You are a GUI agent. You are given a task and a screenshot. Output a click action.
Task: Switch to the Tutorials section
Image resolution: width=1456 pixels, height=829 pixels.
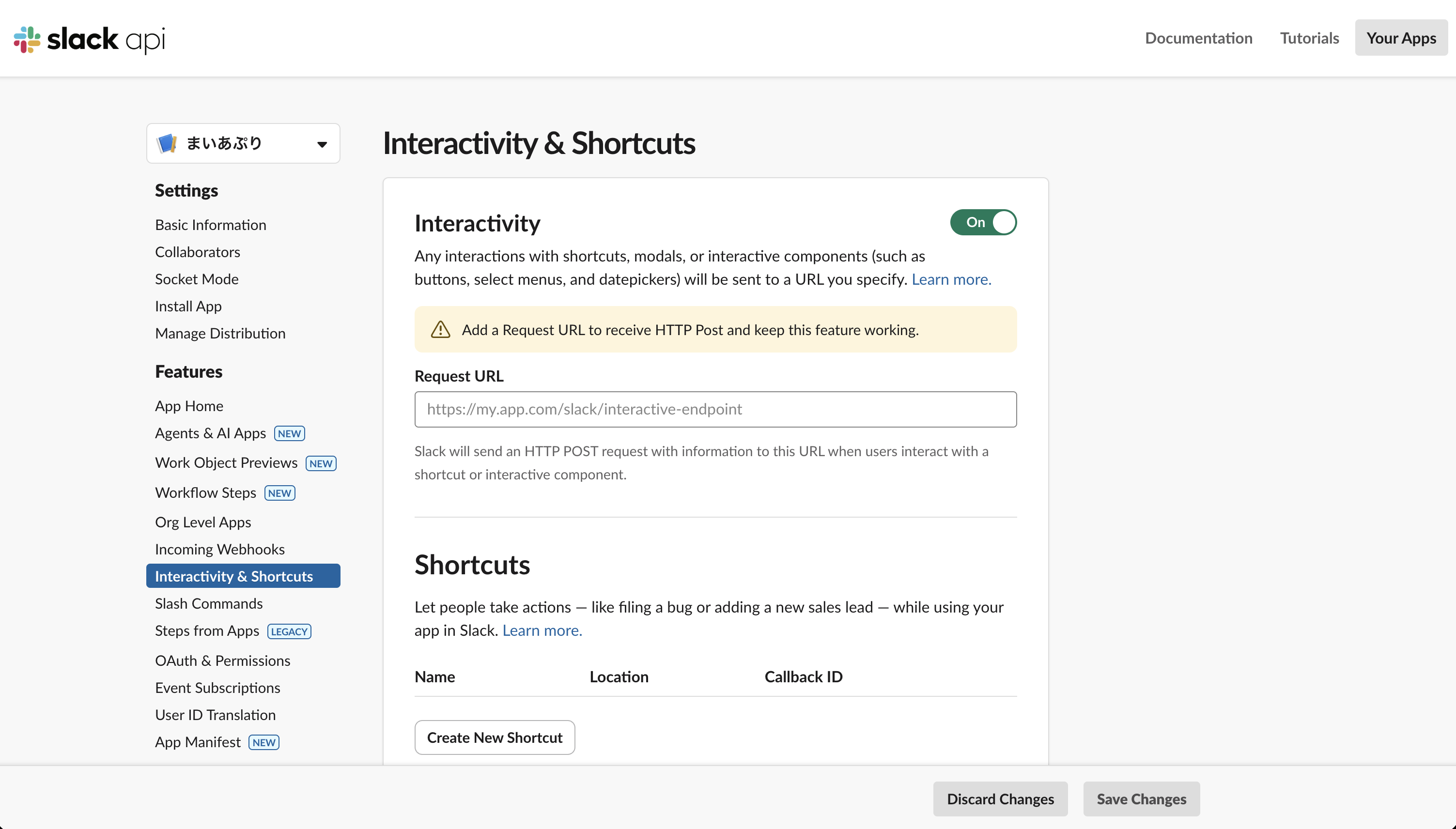(x=1309, y=38)
